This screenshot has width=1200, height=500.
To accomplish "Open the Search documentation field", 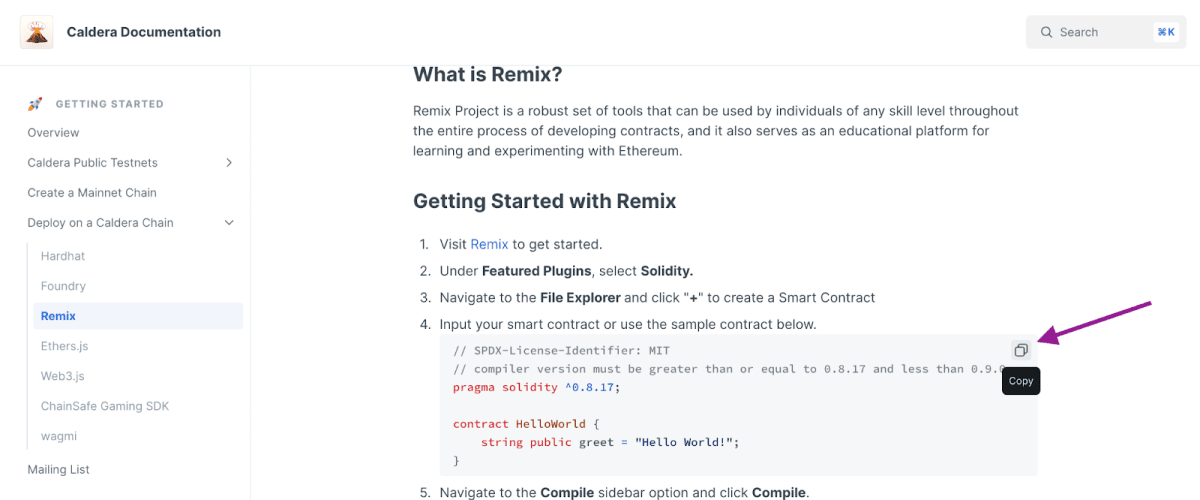I will [x=1106, y=32].
